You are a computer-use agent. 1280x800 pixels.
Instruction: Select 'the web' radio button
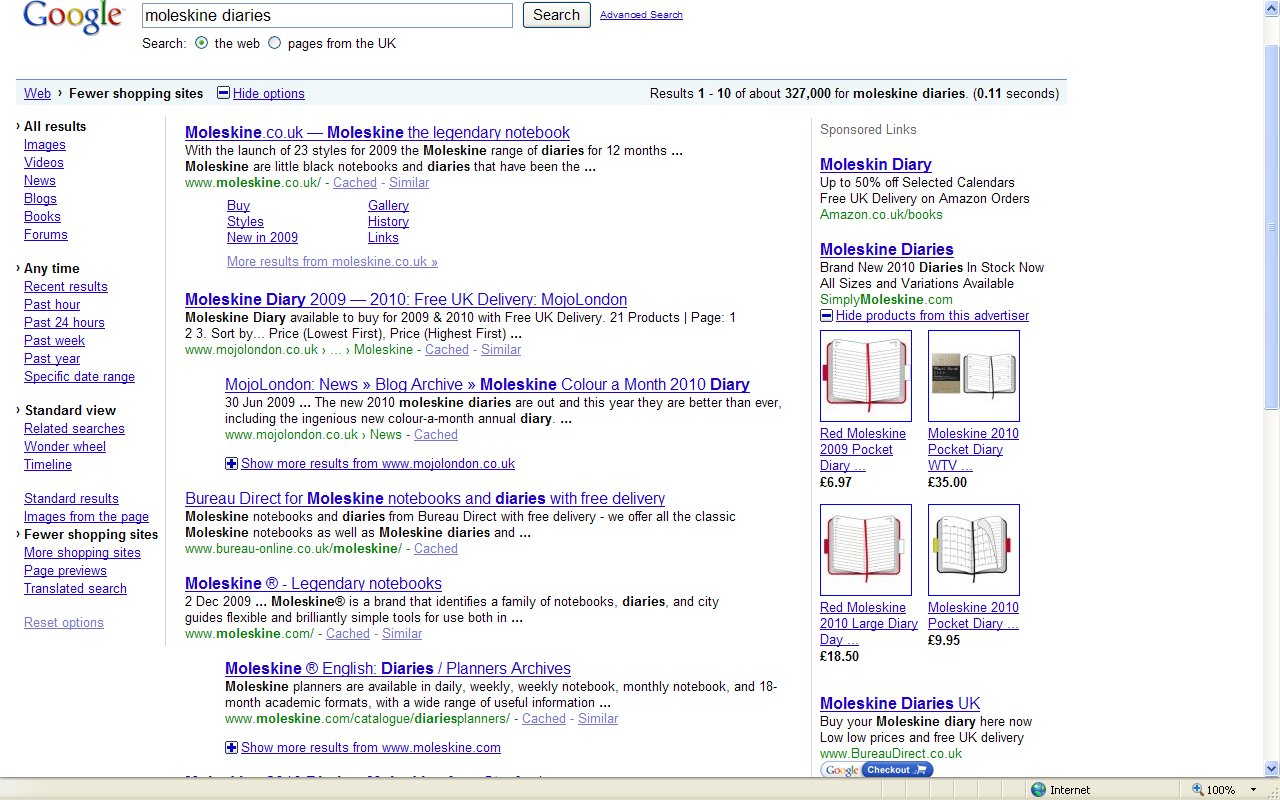pos(201,43)
